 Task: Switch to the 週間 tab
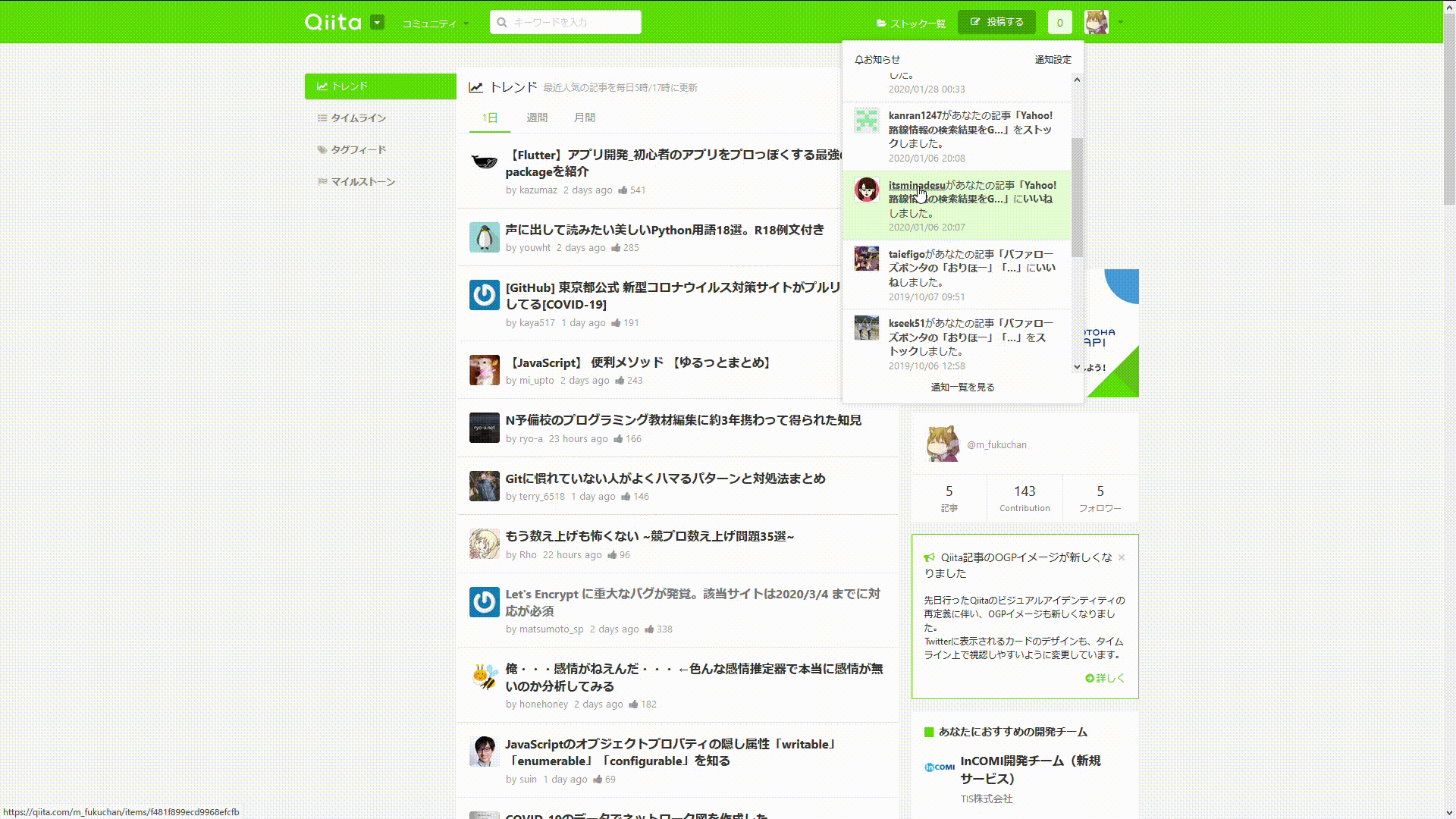coord(536,118)
